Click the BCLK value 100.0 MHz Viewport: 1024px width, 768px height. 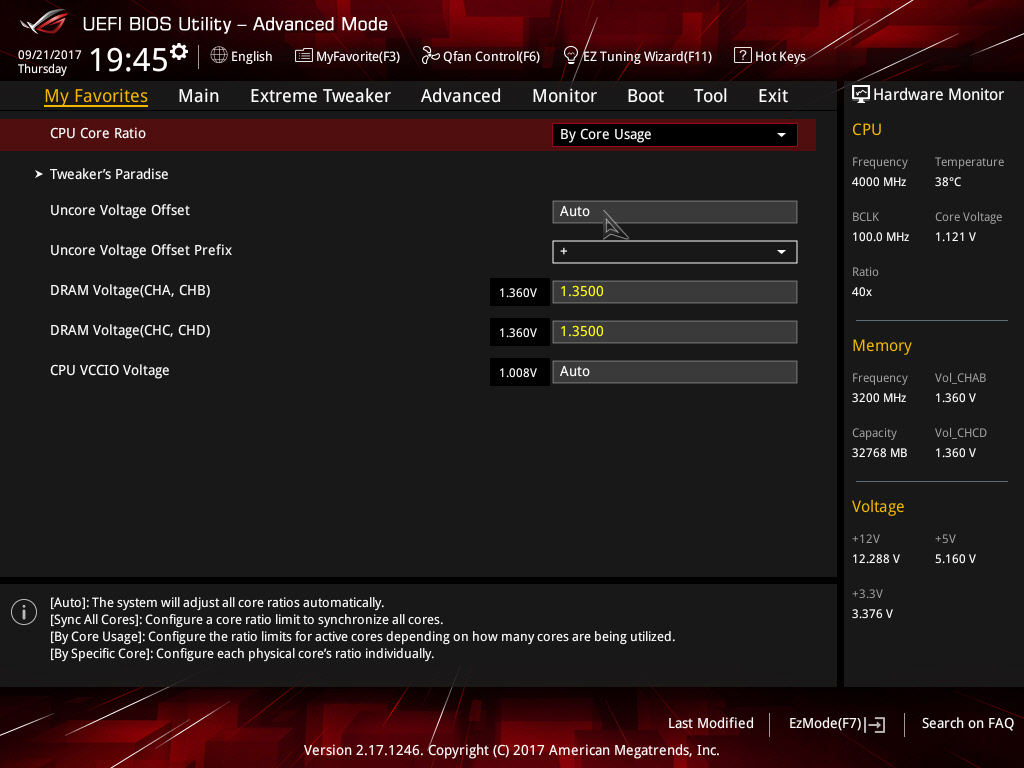pos(880,237)
